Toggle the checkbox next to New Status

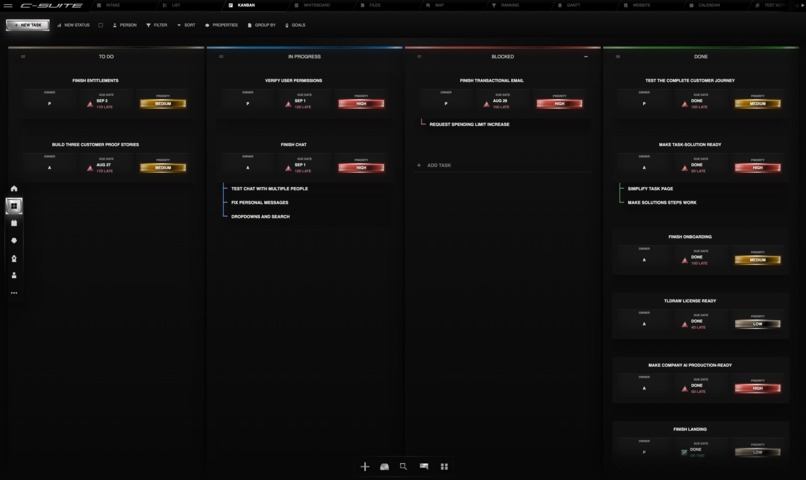click(101, 25)
